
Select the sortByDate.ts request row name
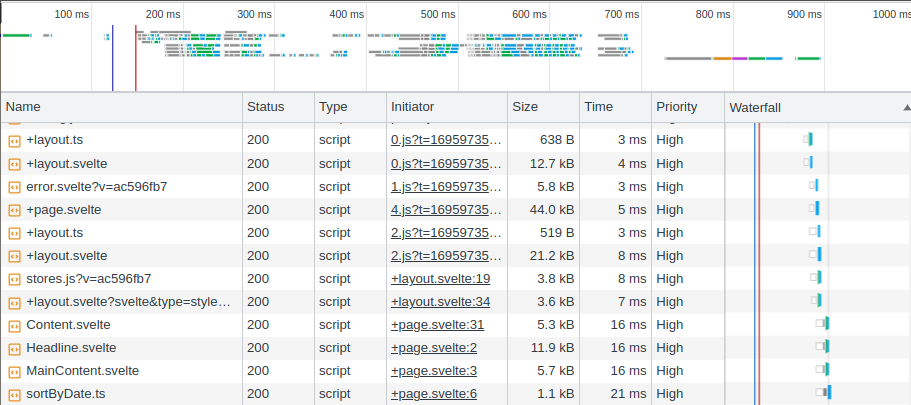point(66,394)
